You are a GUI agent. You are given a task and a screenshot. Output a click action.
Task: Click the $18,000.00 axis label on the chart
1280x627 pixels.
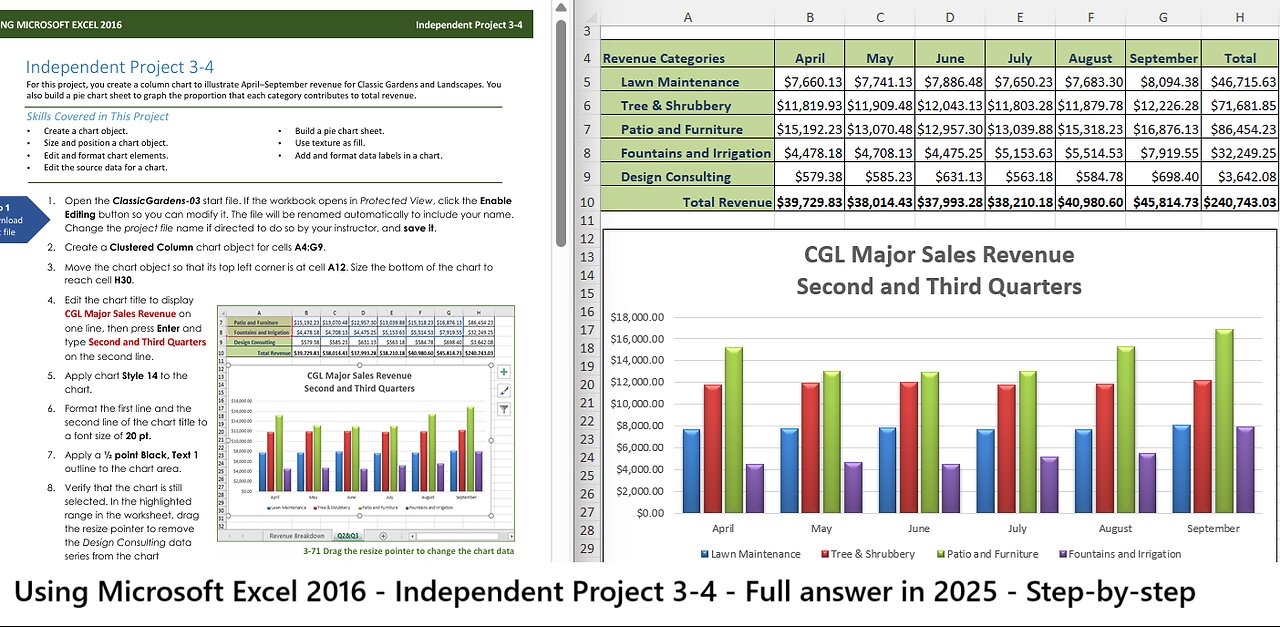(636, 317)
